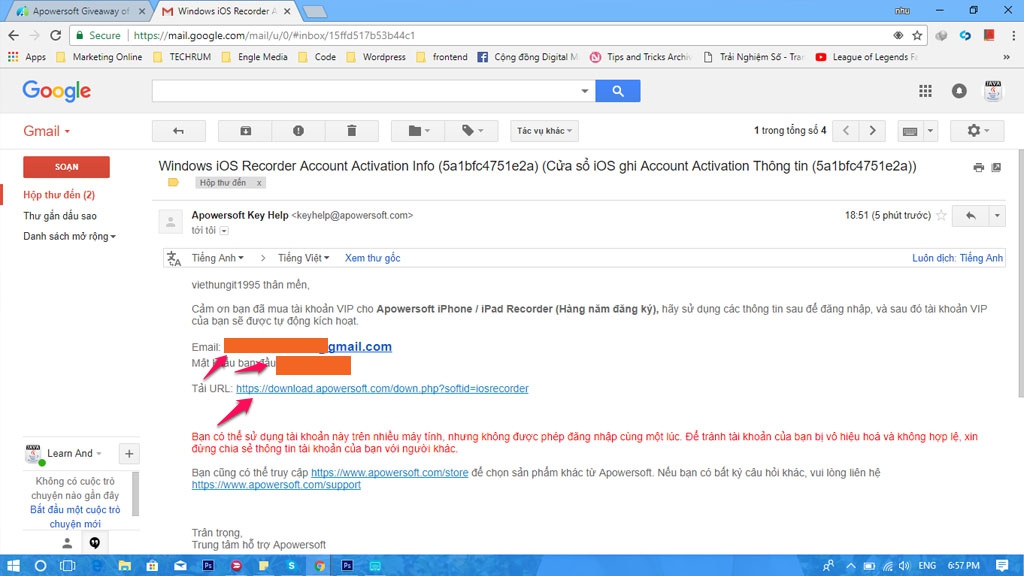1024x576 pixels.
Task: Print all with printer icon
Action: click(978, 167)
